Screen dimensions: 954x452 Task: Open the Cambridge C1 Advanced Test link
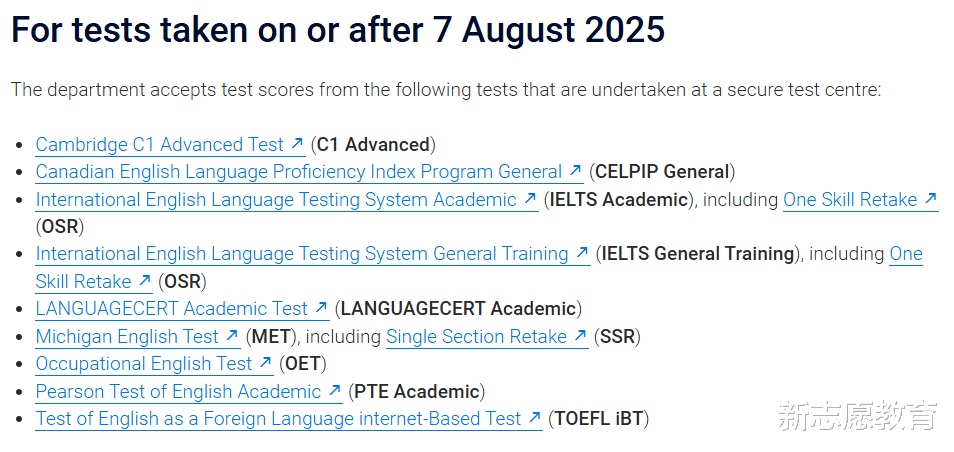point(160,145)
